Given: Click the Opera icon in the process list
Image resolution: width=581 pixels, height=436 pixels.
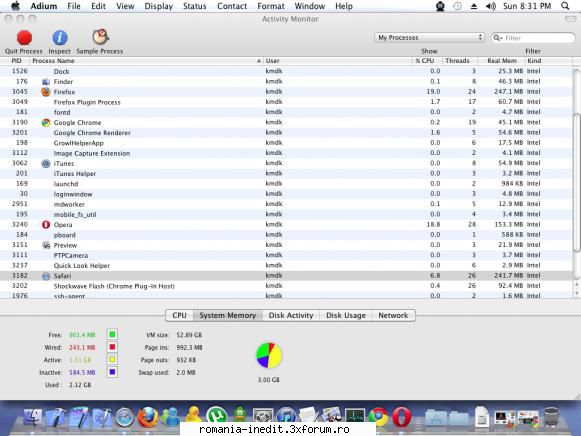Looking at the screenshot, I should [46, 224].
